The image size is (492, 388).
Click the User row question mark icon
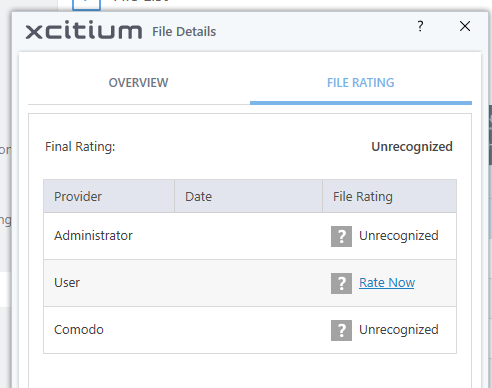(341, 283)
